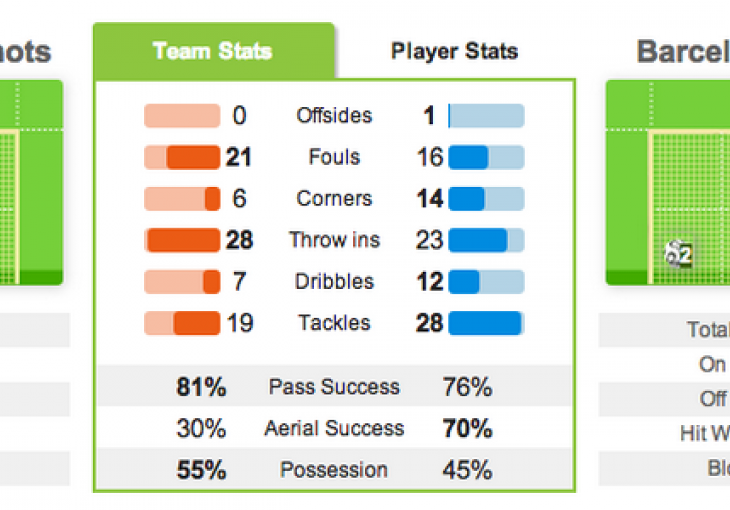The image size is (730, 510).
Task: Click the Dribbles stat label
Action: [333, 282]
